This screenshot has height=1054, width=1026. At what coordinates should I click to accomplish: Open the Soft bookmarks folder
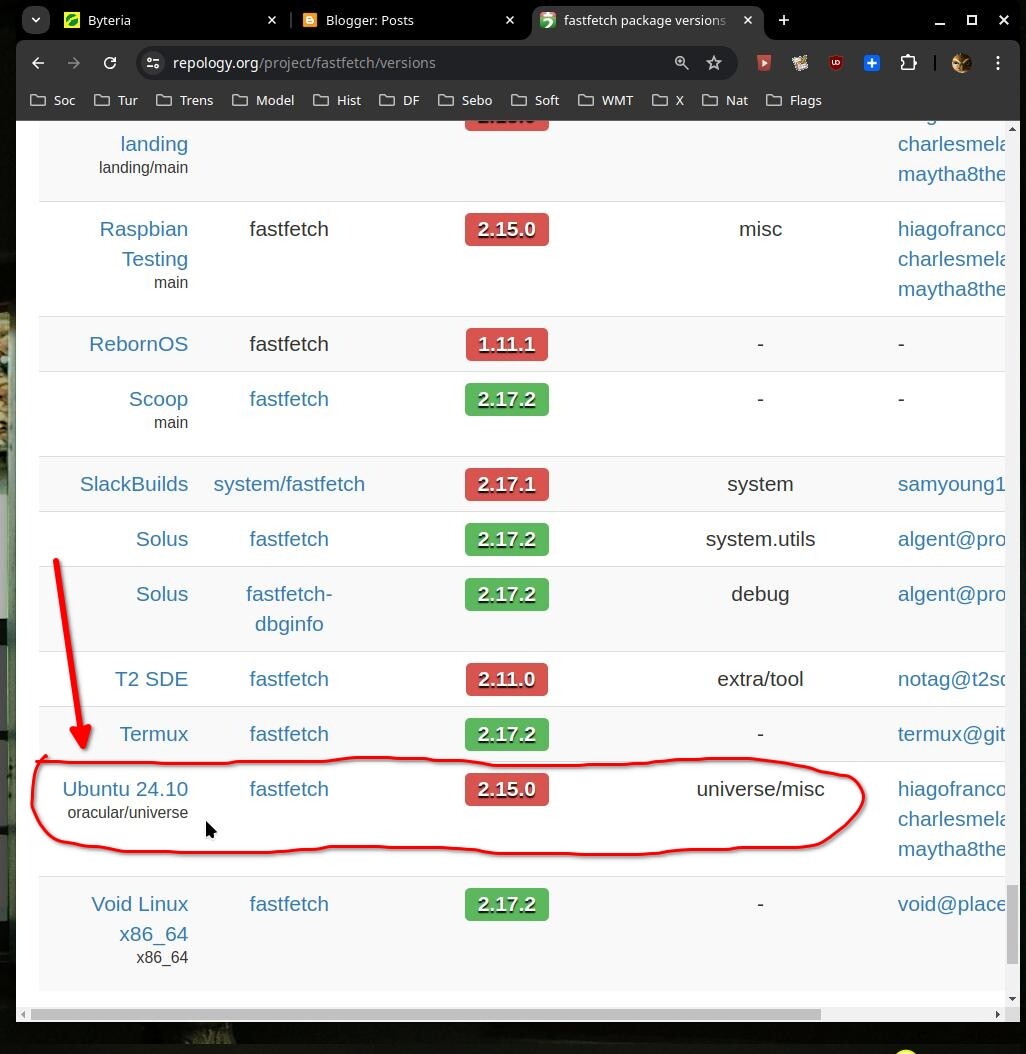535,100
